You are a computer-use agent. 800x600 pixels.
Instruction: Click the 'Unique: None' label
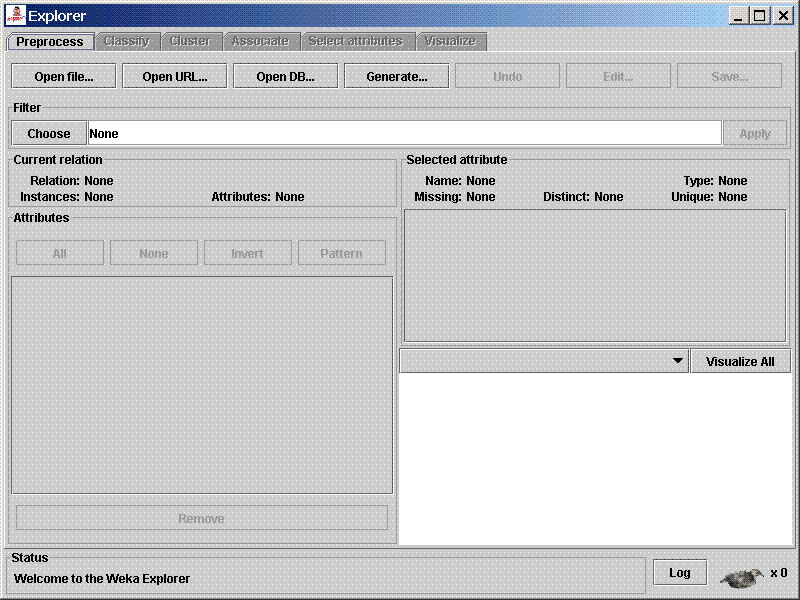(x=709, y=196)
